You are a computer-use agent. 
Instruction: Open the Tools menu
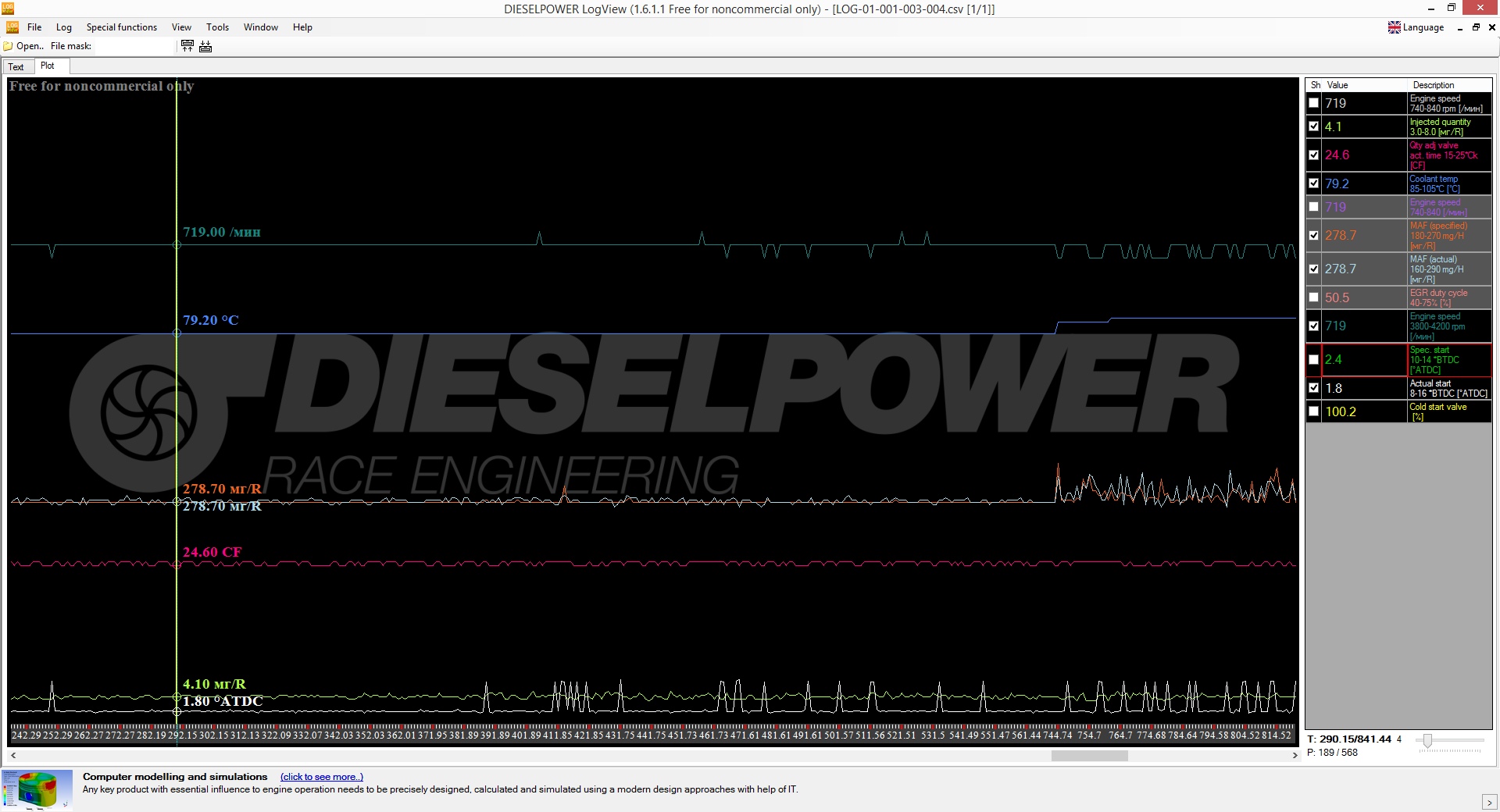(x=218, y=27)
